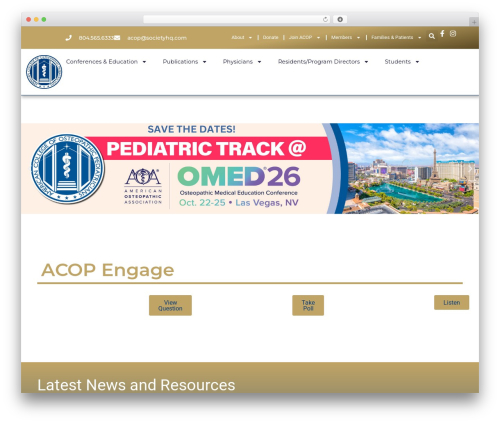Click the ACOP Engage heading
The width and height of the screenshot is (500, 423).
click(x=107, y=270)
